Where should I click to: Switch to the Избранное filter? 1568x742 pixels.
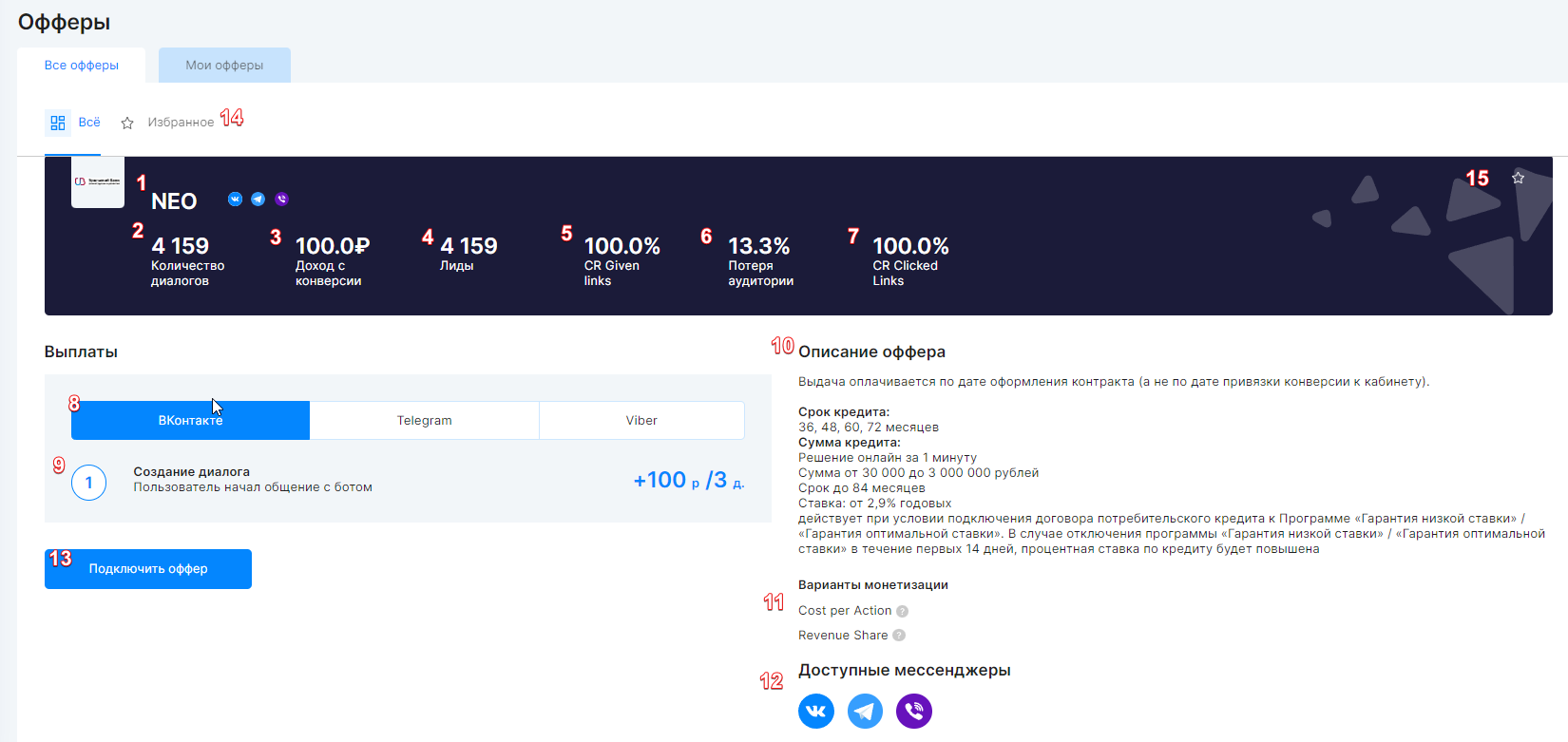[x=180, y=123]
